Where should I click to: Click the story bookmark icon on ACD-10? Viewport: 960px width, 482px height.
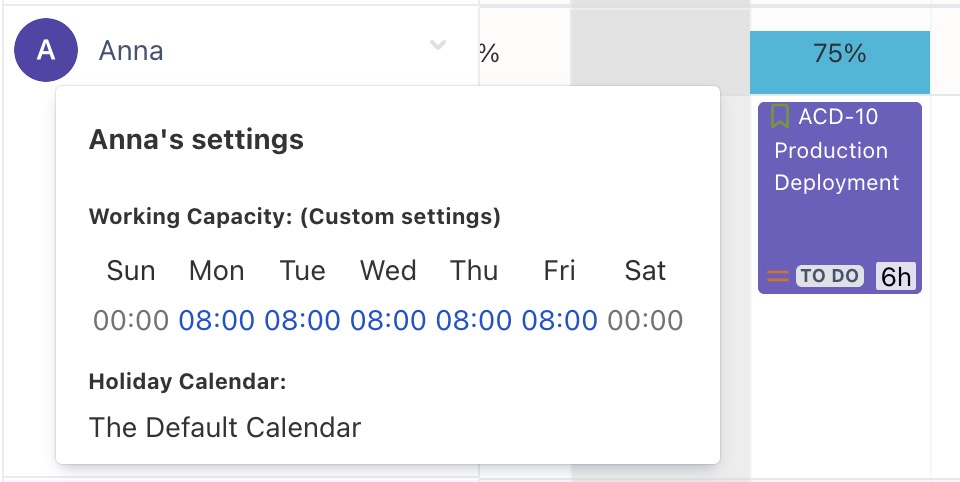tap(780, 117)
